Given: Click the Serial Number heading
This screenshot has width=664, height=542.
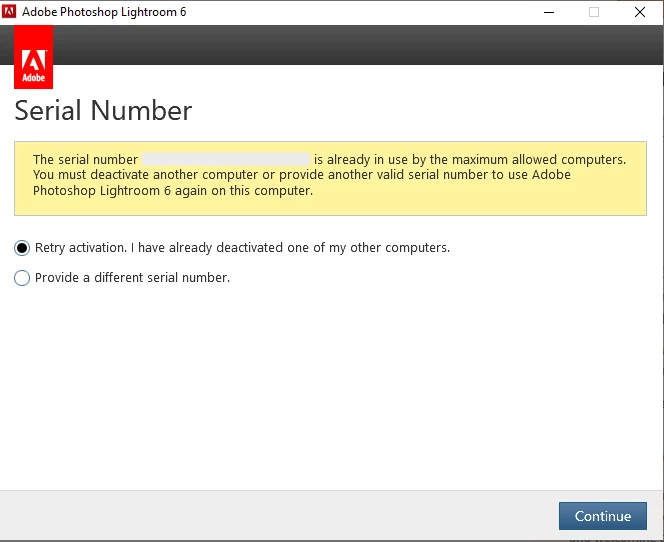Looking at the screenshot, I should click(x=103, y=111).
